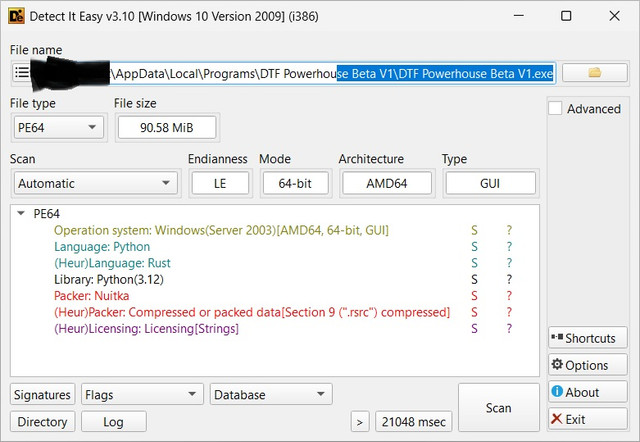This screenshot has height=442, width=640.
Task: Show the About dialog
Action: pos(587,392)
